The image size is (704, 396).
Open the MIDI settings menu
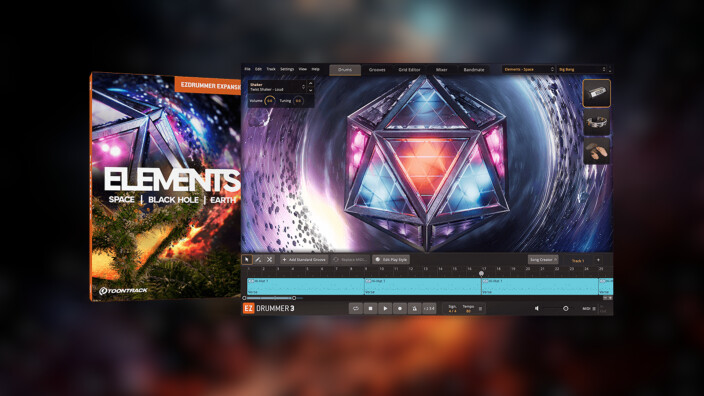click(589, 309)
